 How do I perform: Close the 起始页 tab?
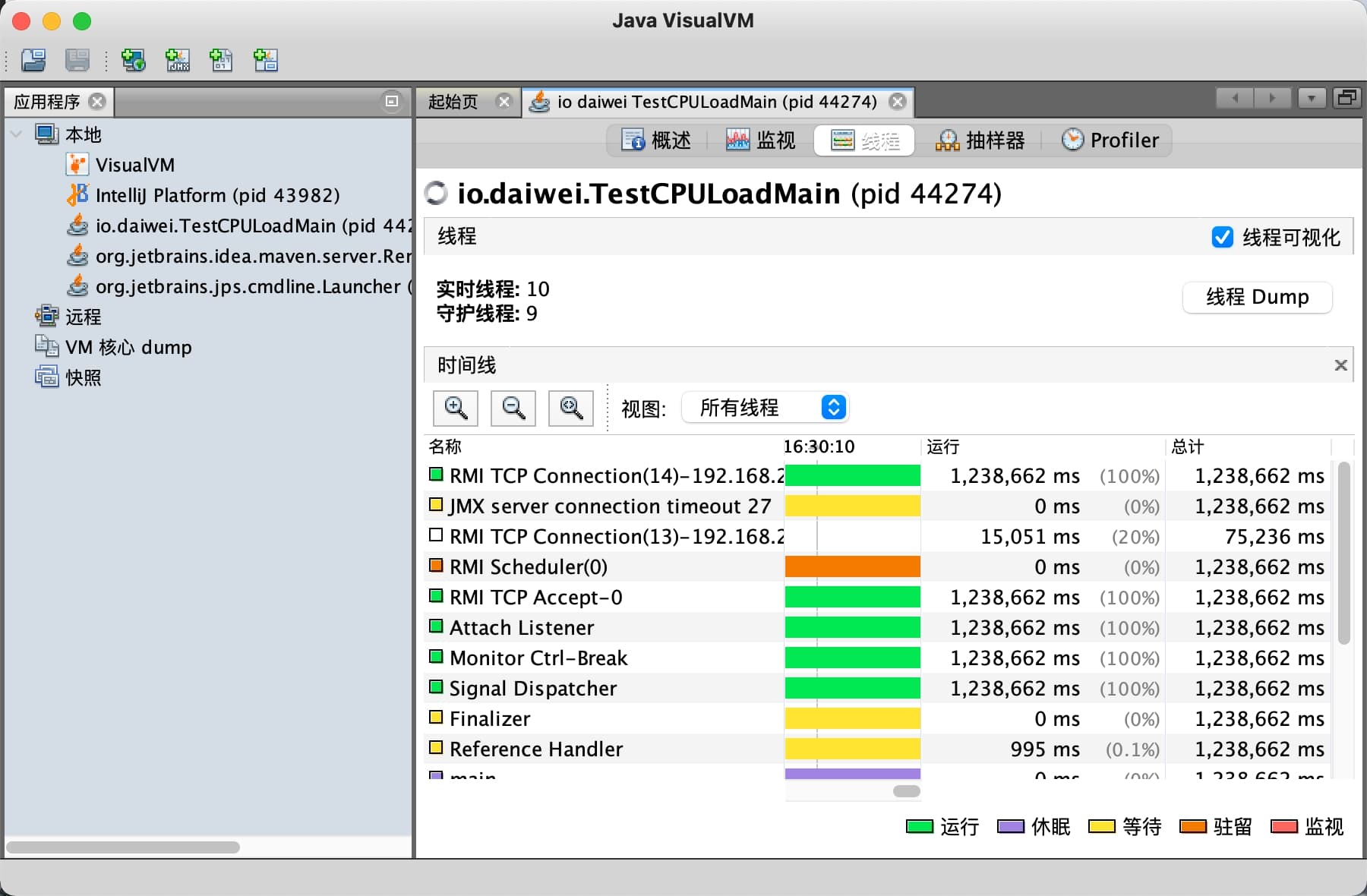pyautogui.click(x=504, y=102)
